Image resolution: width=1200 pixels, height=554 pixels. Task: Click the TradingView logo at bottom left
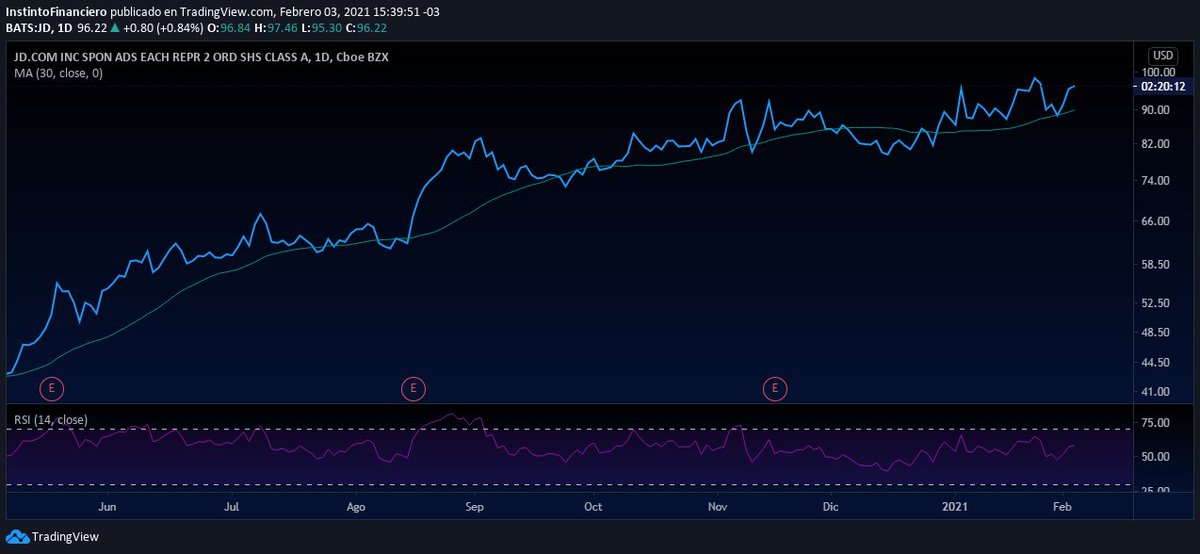[53, 537]
